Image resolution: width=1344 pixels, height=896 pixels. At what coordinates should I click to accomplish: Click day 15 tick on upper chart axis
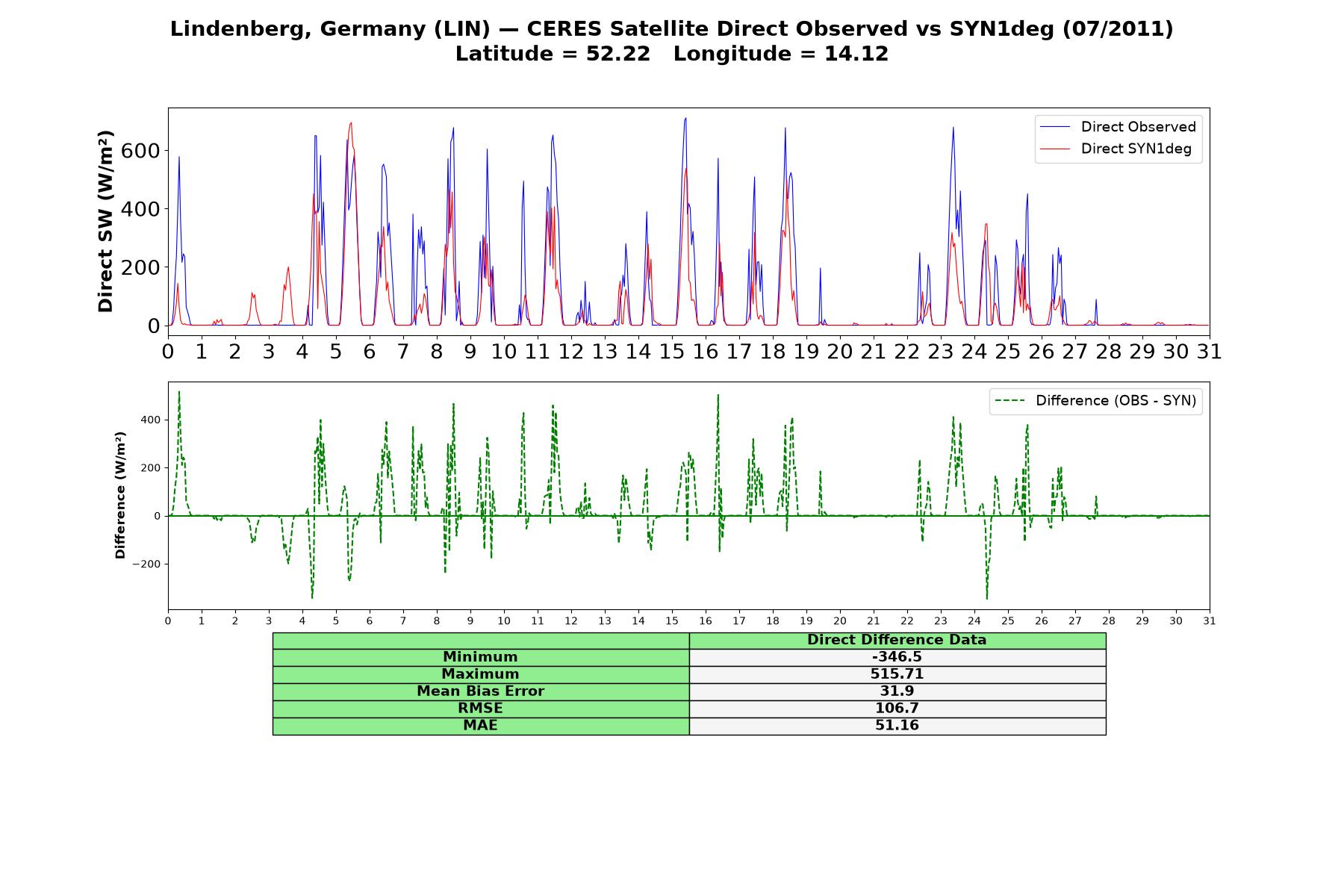tap(672, 351)
